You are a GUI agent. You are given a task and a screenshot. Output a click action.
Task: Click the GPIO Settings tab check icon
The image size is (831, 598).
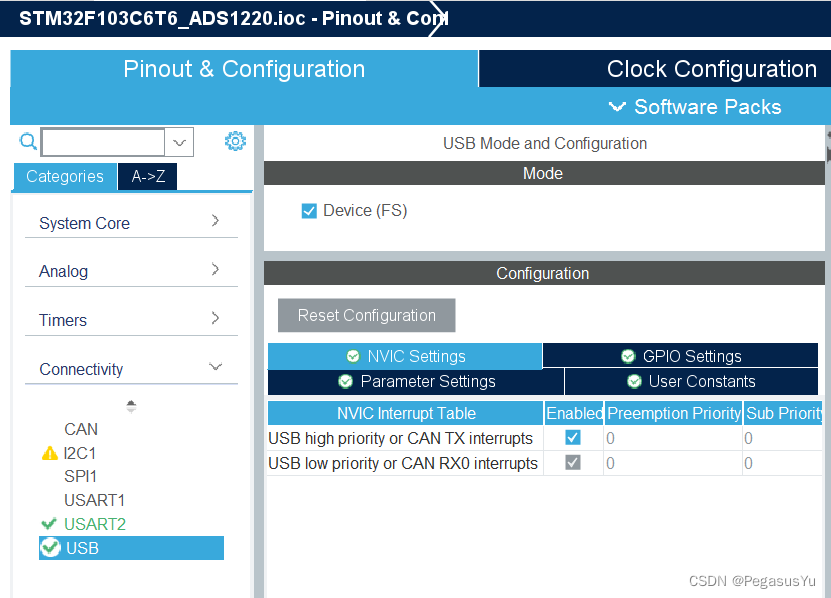tap(628, 356)
